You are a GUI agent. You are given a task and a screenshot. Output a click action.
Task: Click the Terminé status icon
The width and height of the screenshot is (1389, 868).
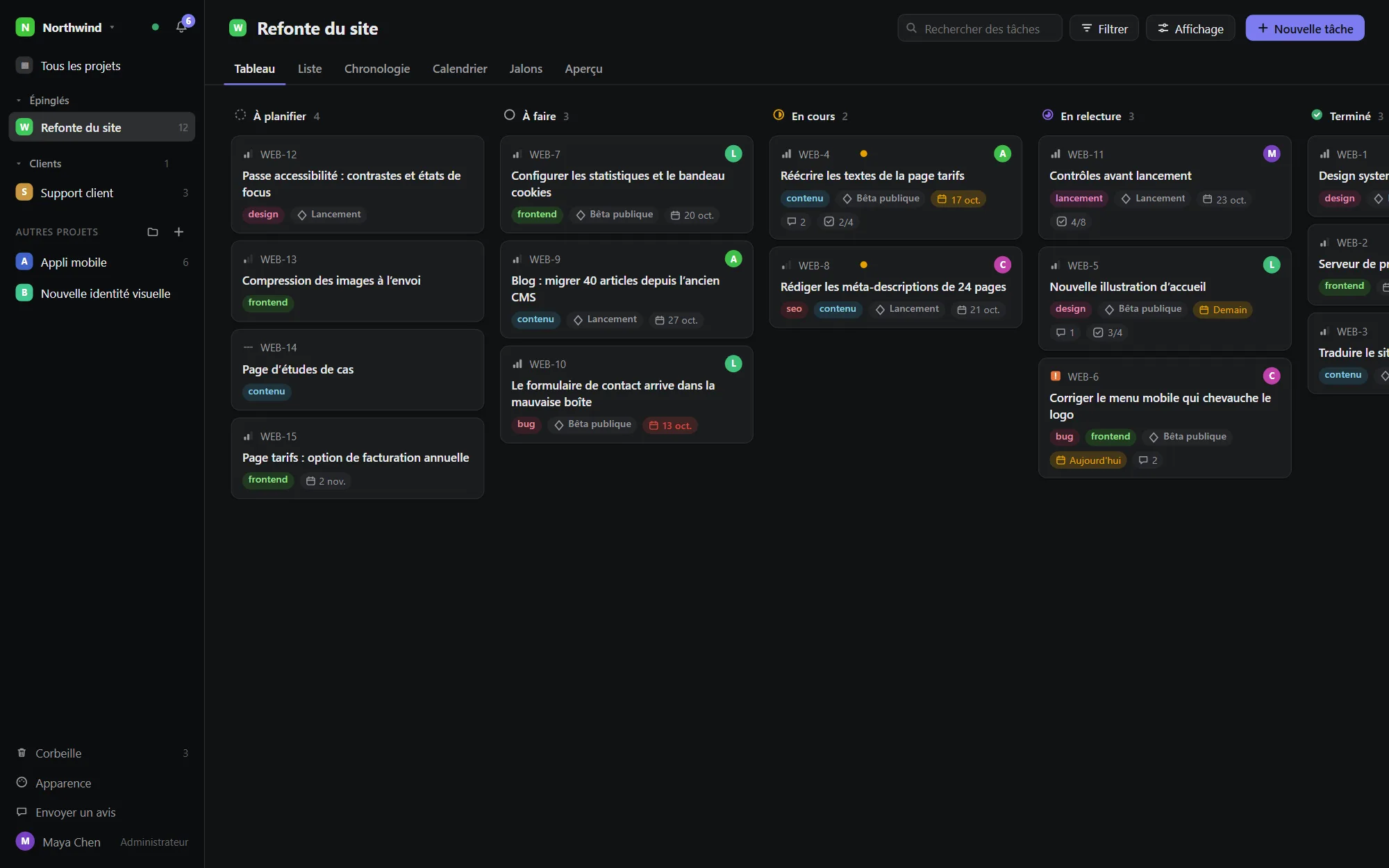click(x=1317, y=115)
